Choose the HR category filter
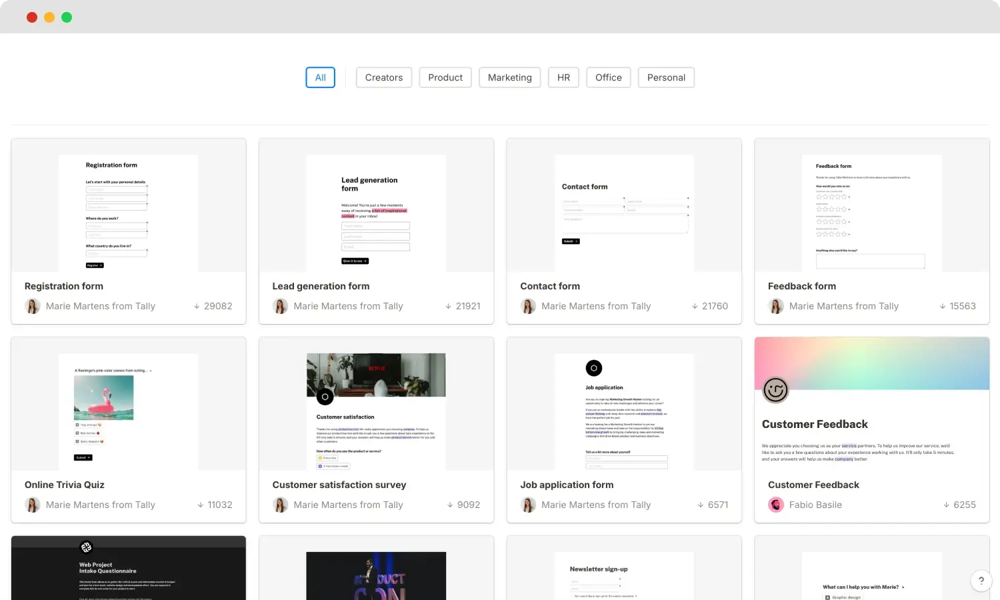 [x=563, y=78]
